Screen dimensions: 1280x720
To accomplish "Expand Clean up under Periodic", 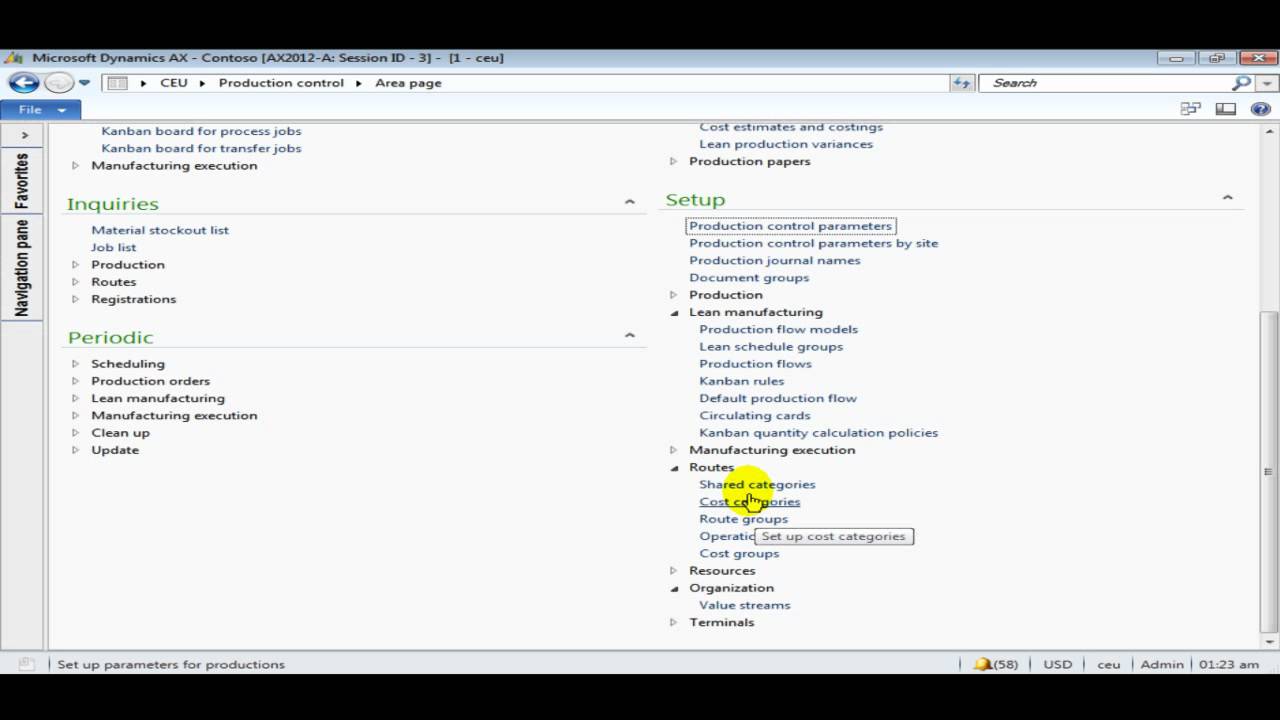I will point(75,433).
